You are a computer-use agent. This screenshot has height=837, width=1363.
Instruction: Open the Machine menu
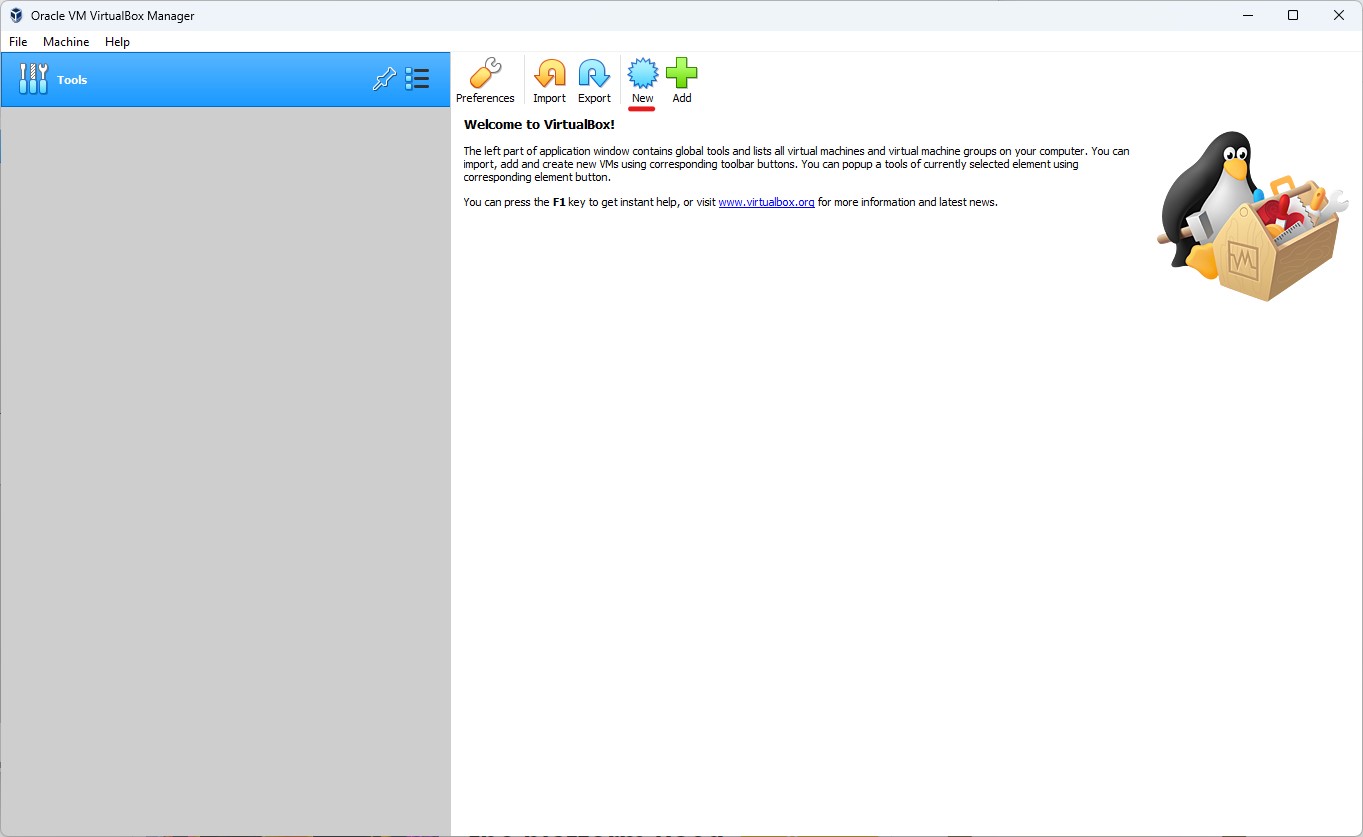66,42
